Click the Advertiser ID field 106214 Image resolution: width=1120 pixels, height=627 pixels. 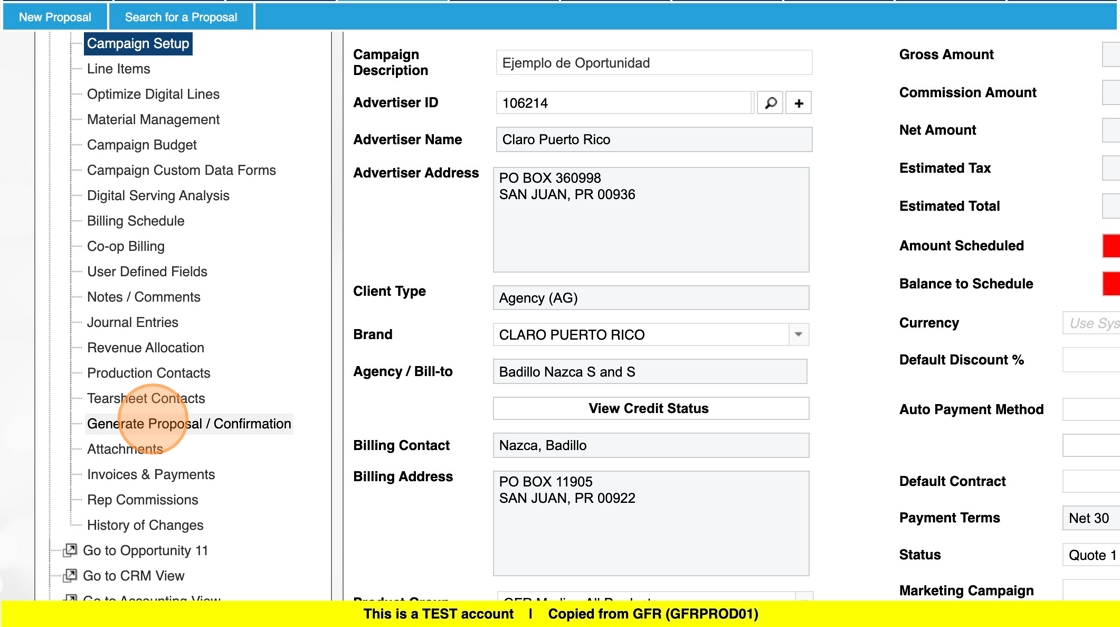pyautogui.click(x=624, y=103)
